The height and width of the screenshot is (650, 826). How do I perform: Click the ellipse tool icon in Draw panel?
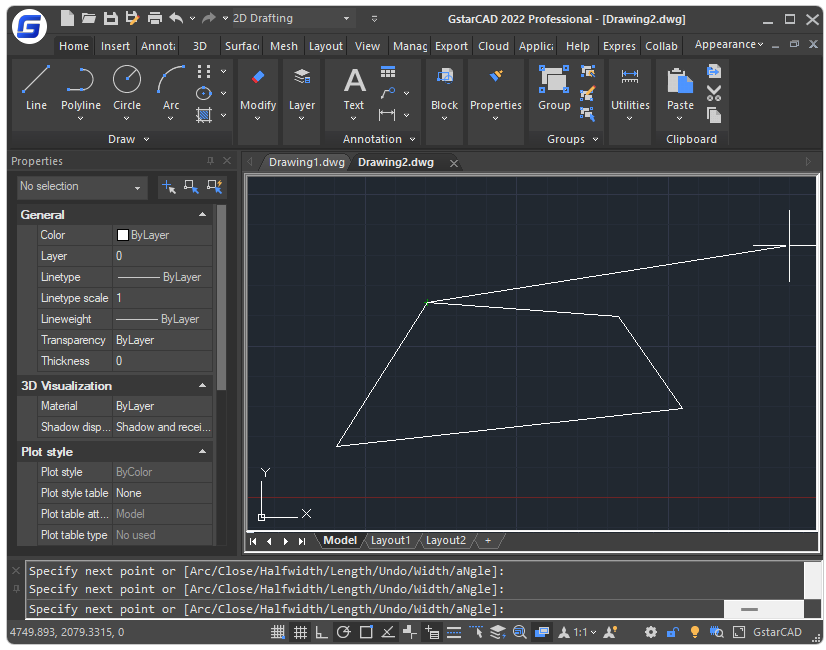204,93
